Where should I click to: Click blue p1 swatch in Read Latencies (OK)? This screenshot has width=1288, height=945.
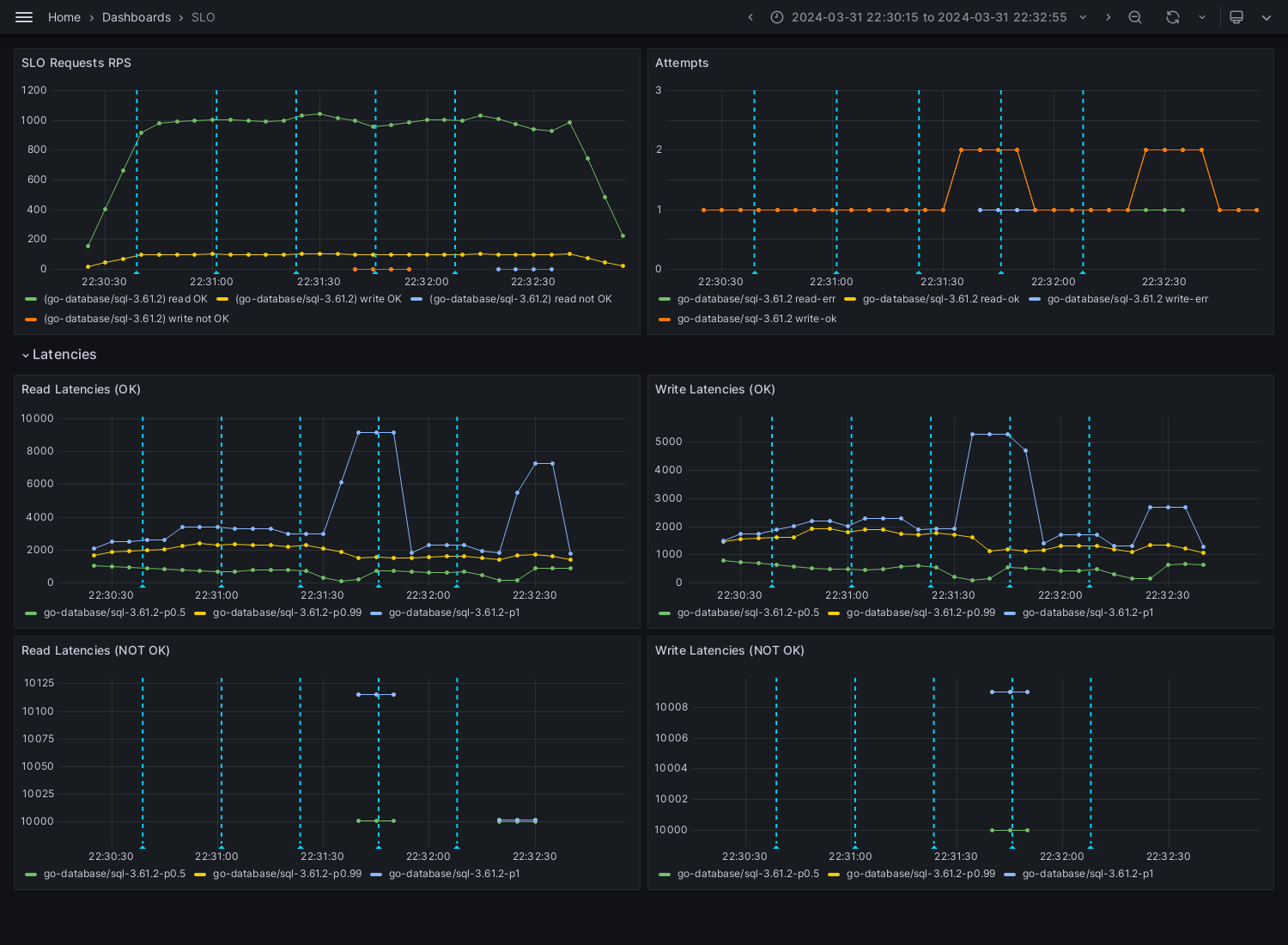[x=376, y=613]
